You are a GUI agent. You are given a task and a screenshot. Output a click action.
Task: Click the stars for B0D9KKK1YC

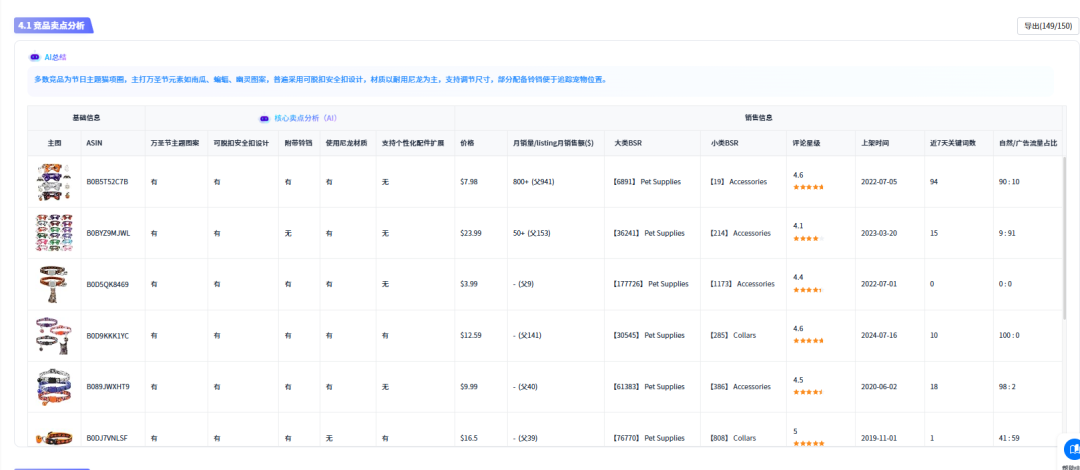pos(808,341)
